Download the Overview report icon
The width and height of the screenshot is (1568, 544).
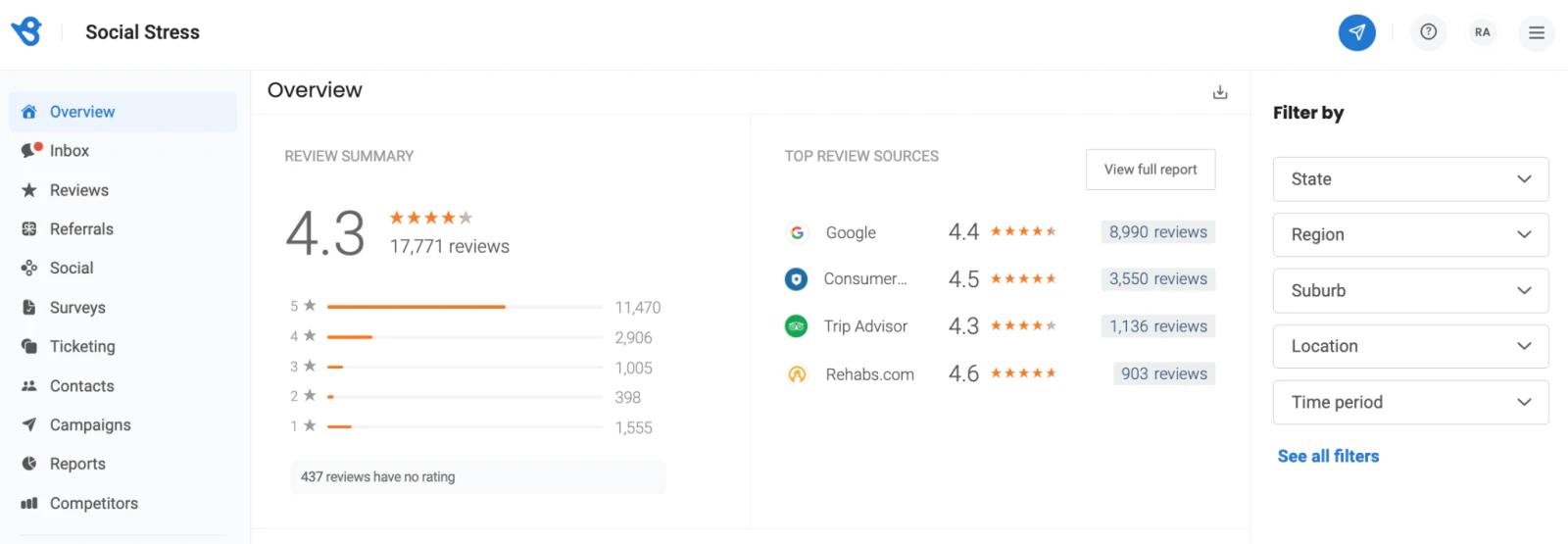(1220, 92)
